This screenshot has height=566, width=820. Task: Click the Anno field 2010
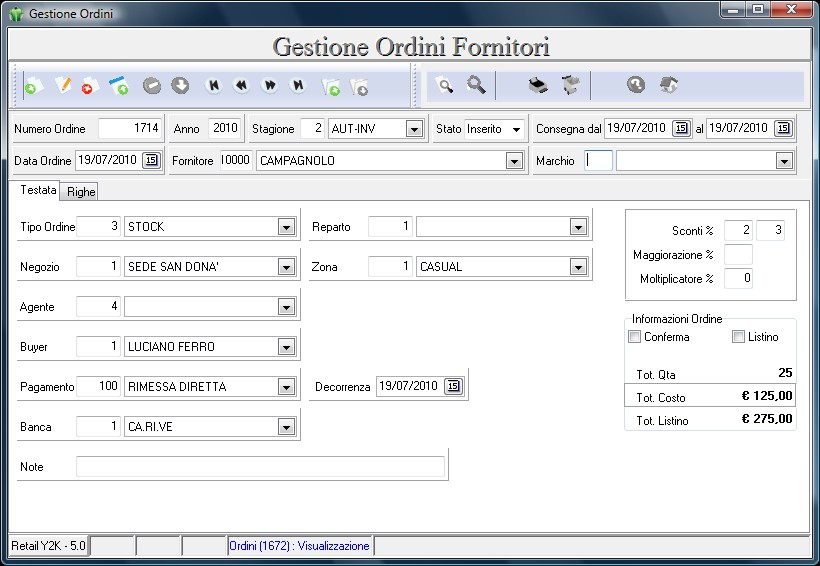pos(224,128)
